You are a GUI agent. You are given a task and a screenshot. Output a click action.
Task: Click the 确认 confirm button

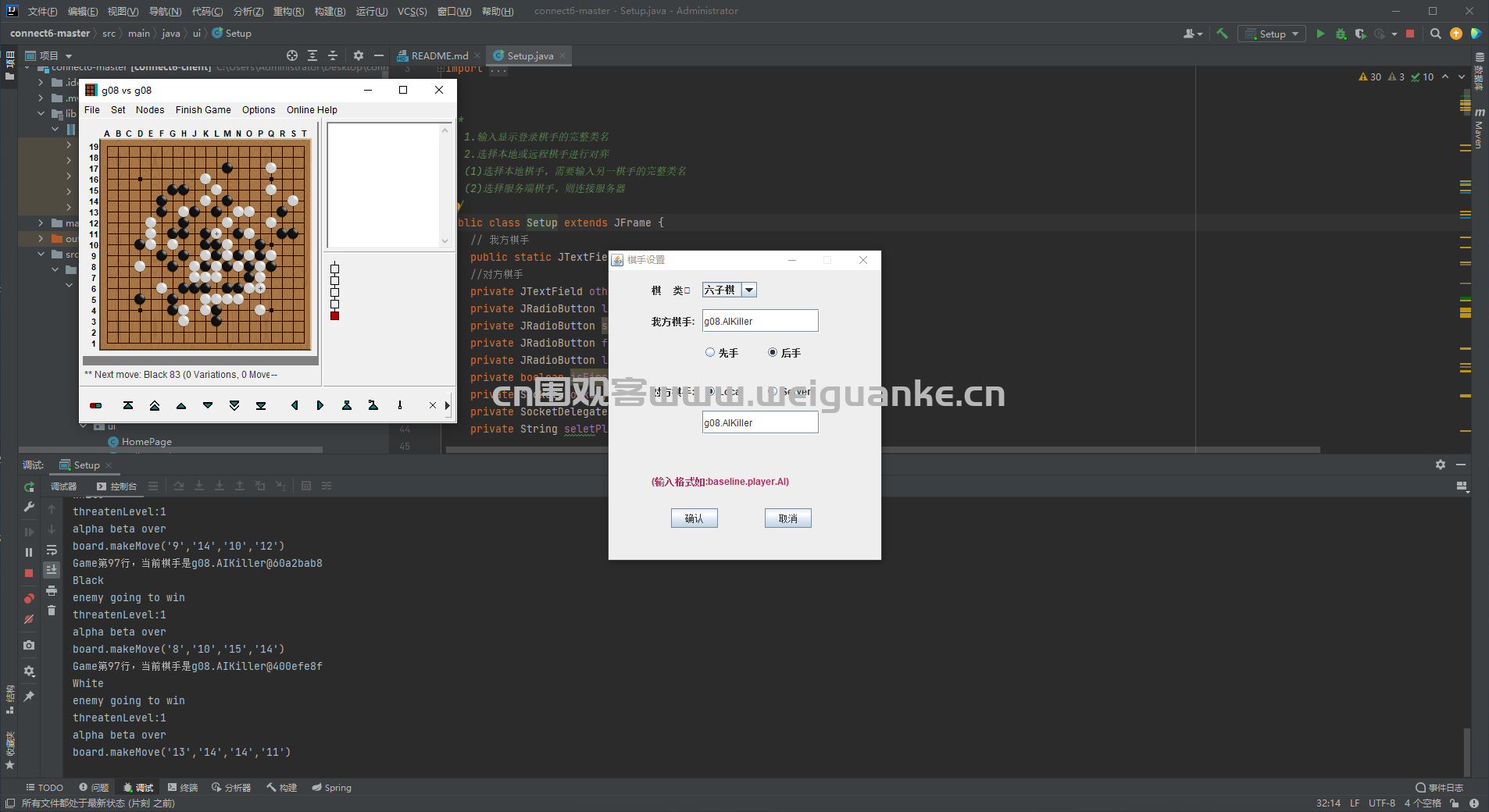pos(694,518)
